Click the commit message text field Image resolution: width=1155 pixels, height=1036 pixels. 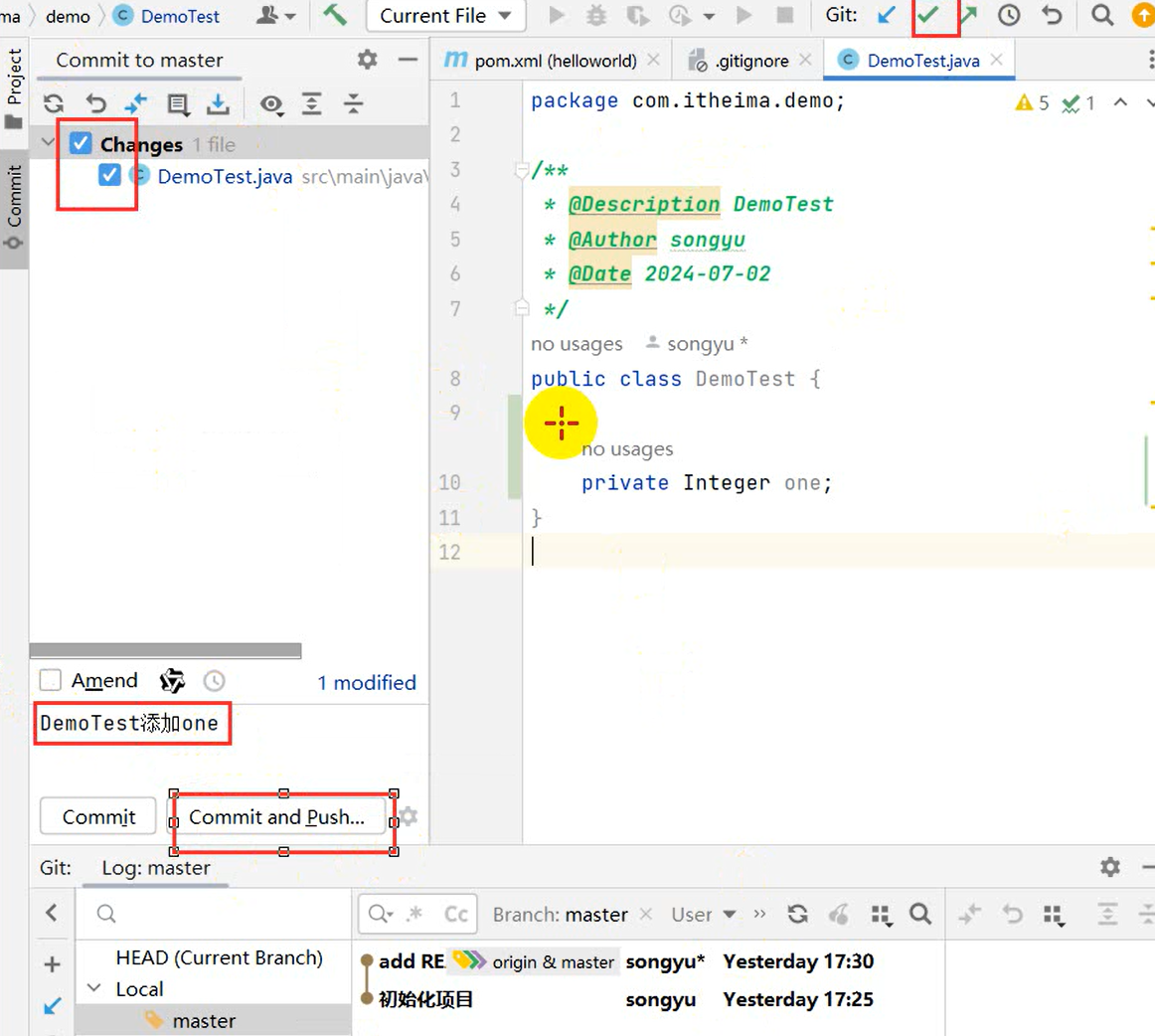click(x=230, y=745)
